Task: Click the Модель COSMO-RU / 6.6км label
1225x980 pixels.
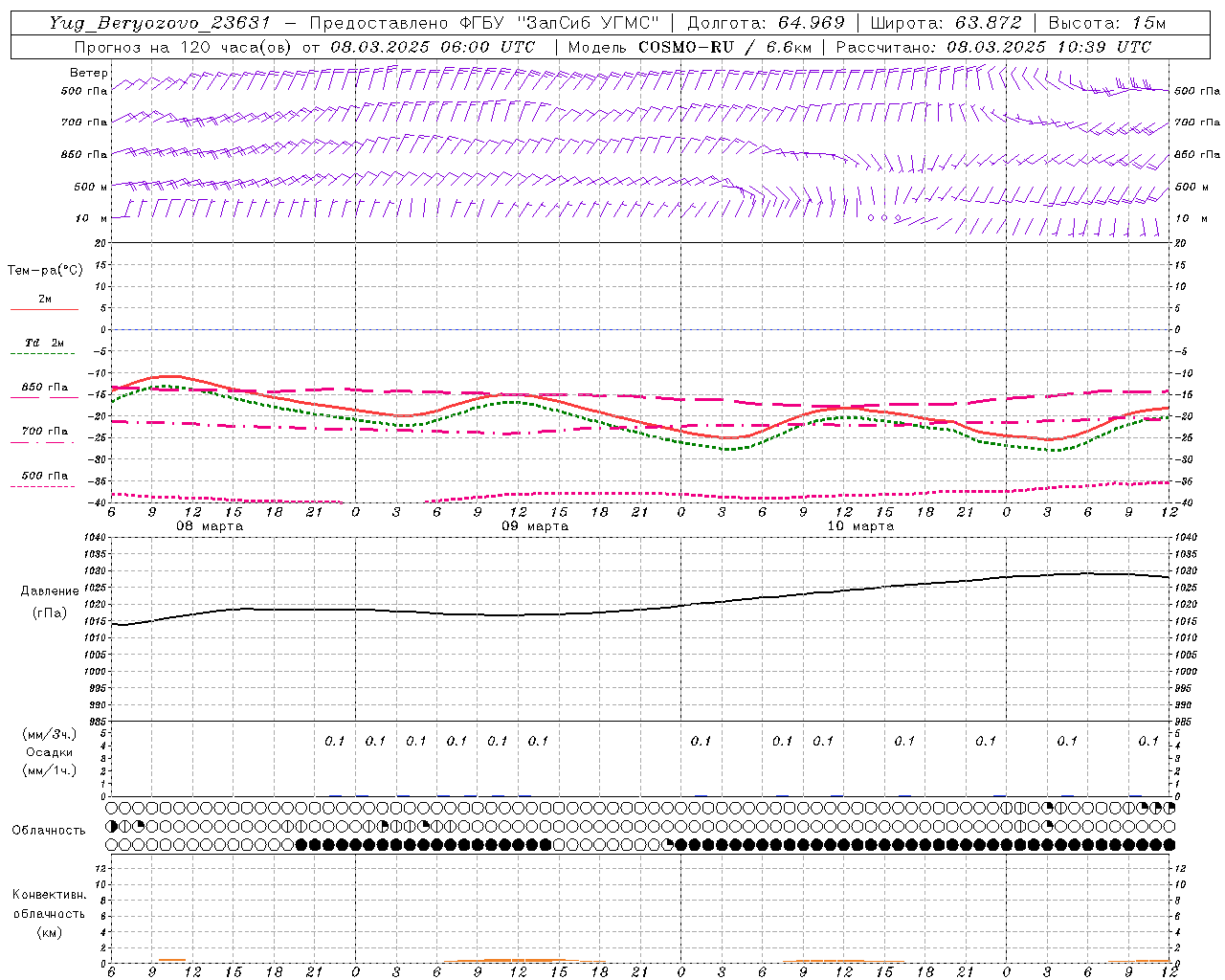Action: coord(689,47)
